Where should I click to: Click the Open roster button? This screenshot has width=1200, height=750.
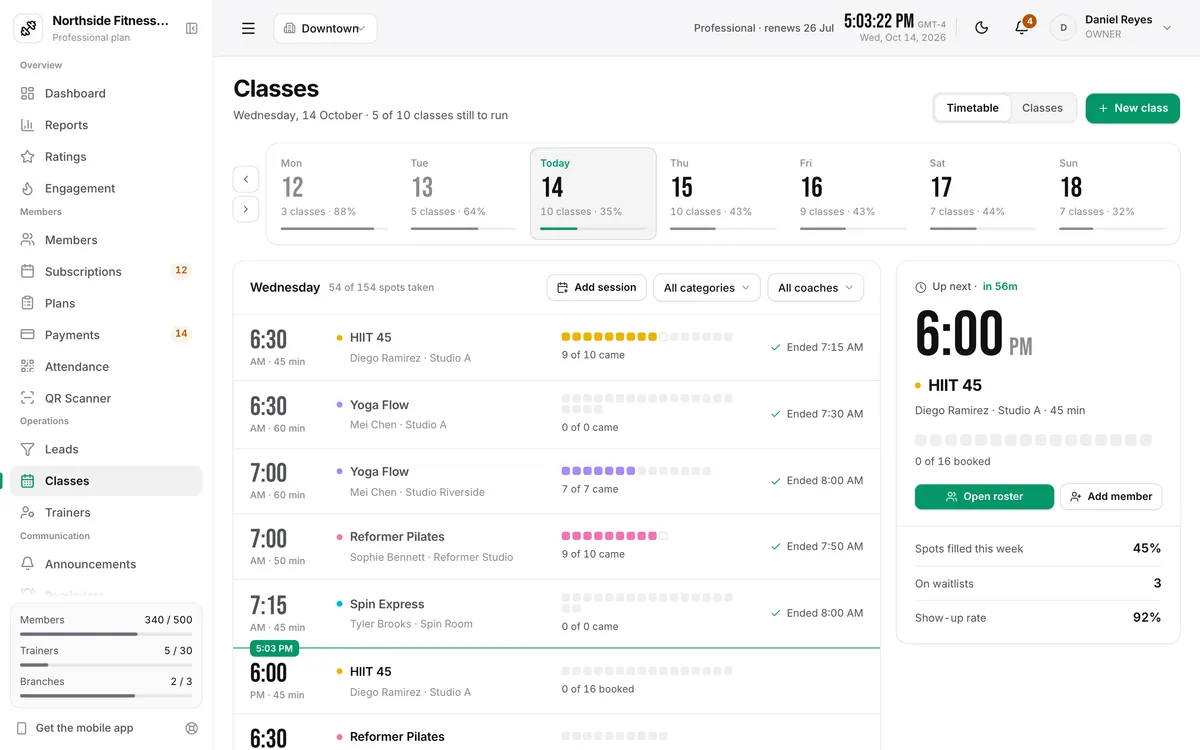pyautogui.click(x=984, y=497)
